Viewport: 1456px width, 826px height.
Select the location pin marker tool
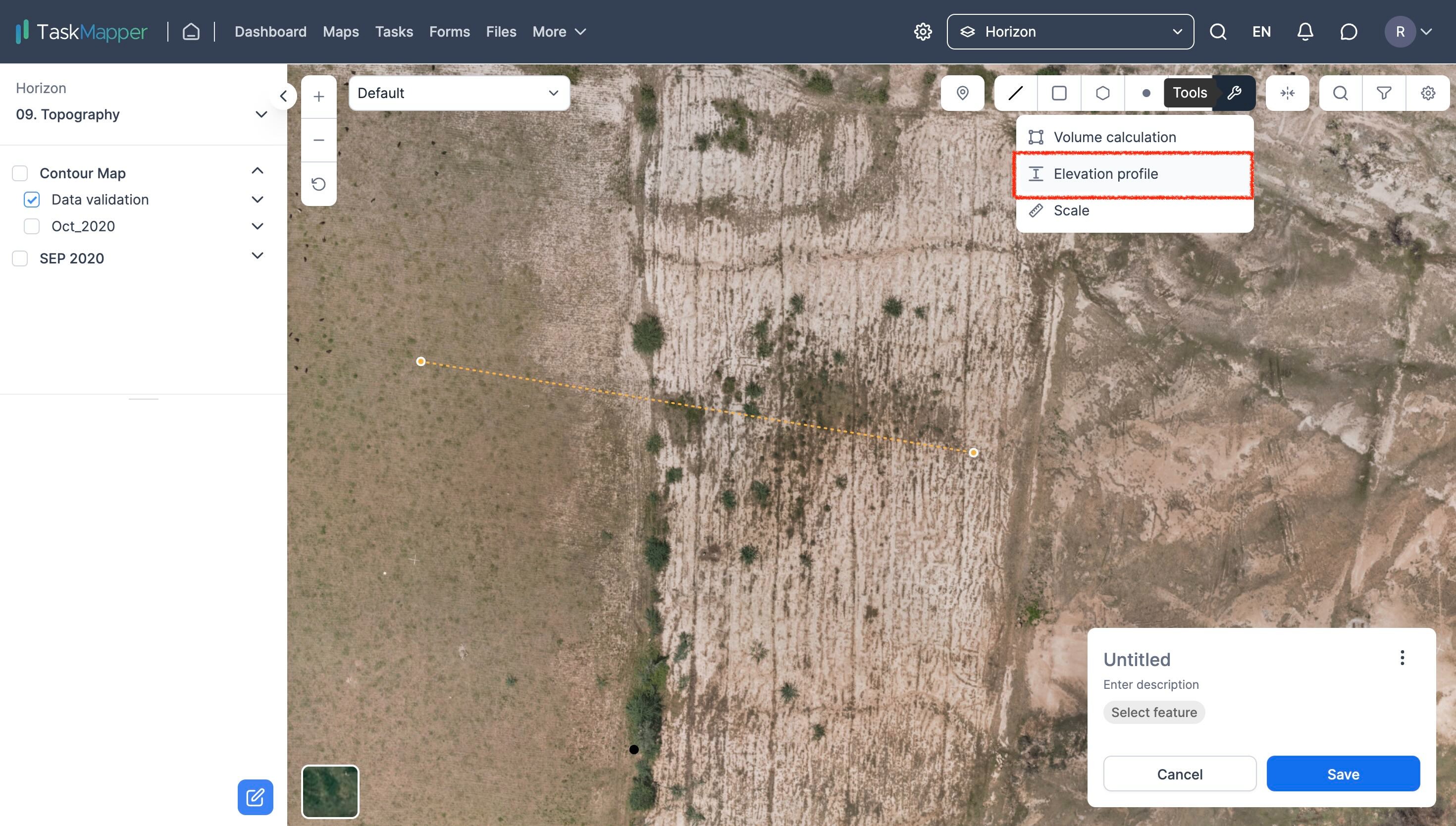(x=963, y=93)
